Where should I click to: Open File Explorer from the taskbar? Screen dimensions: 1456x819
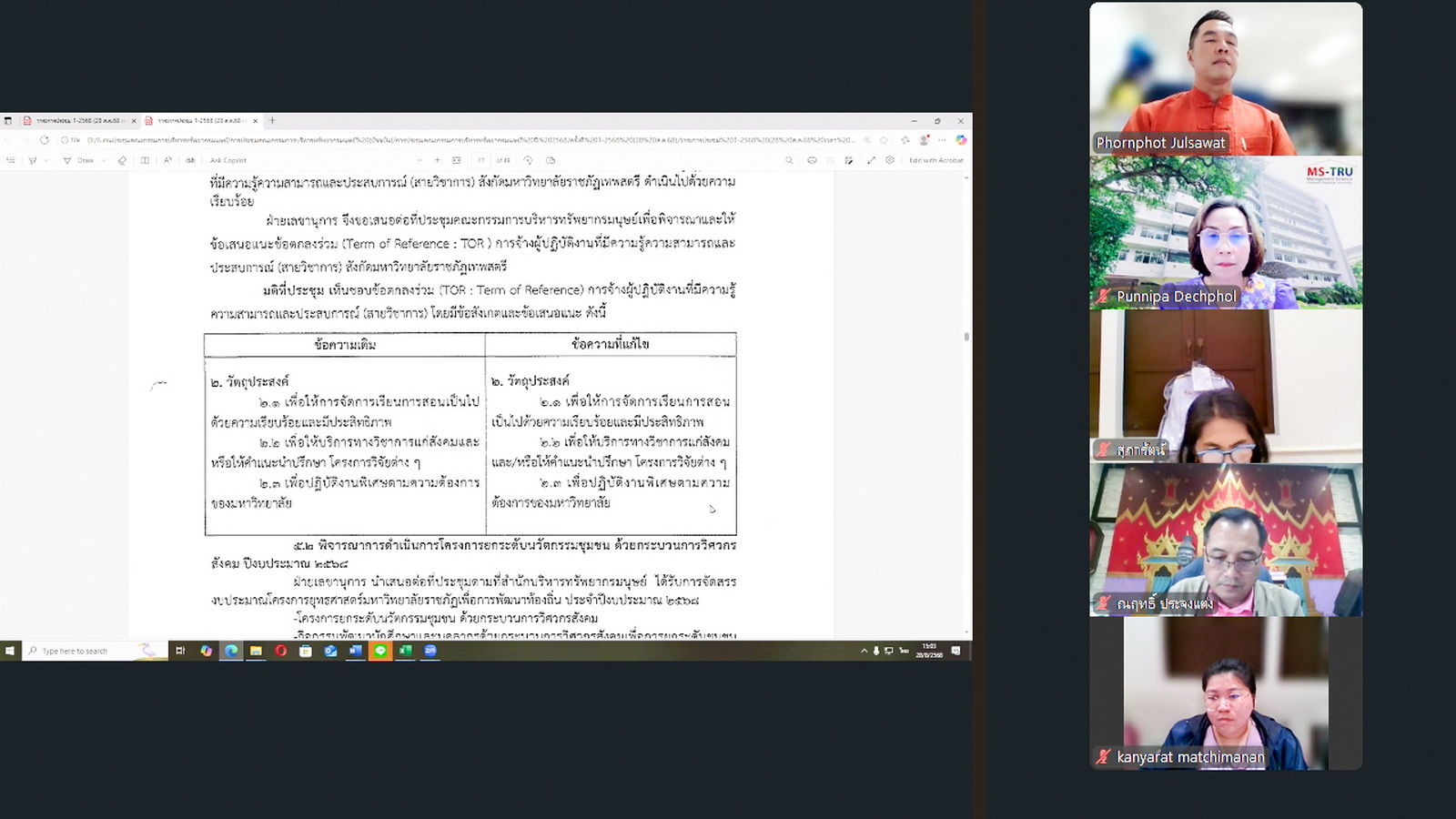pyautogui.click(x=256, y=651)
